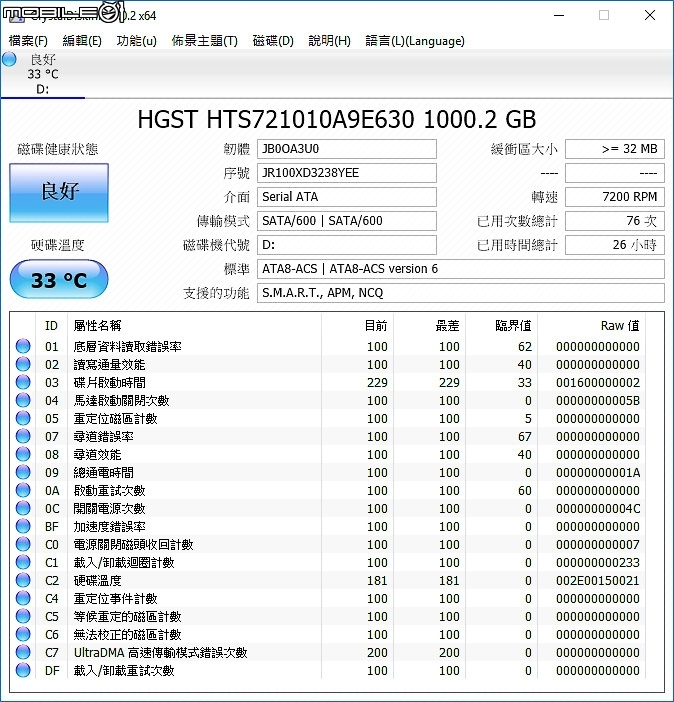Click the serial number field JR100XD3238YEE
The width and height of the screenshot is (674, 702).
[x=347, y=173]
